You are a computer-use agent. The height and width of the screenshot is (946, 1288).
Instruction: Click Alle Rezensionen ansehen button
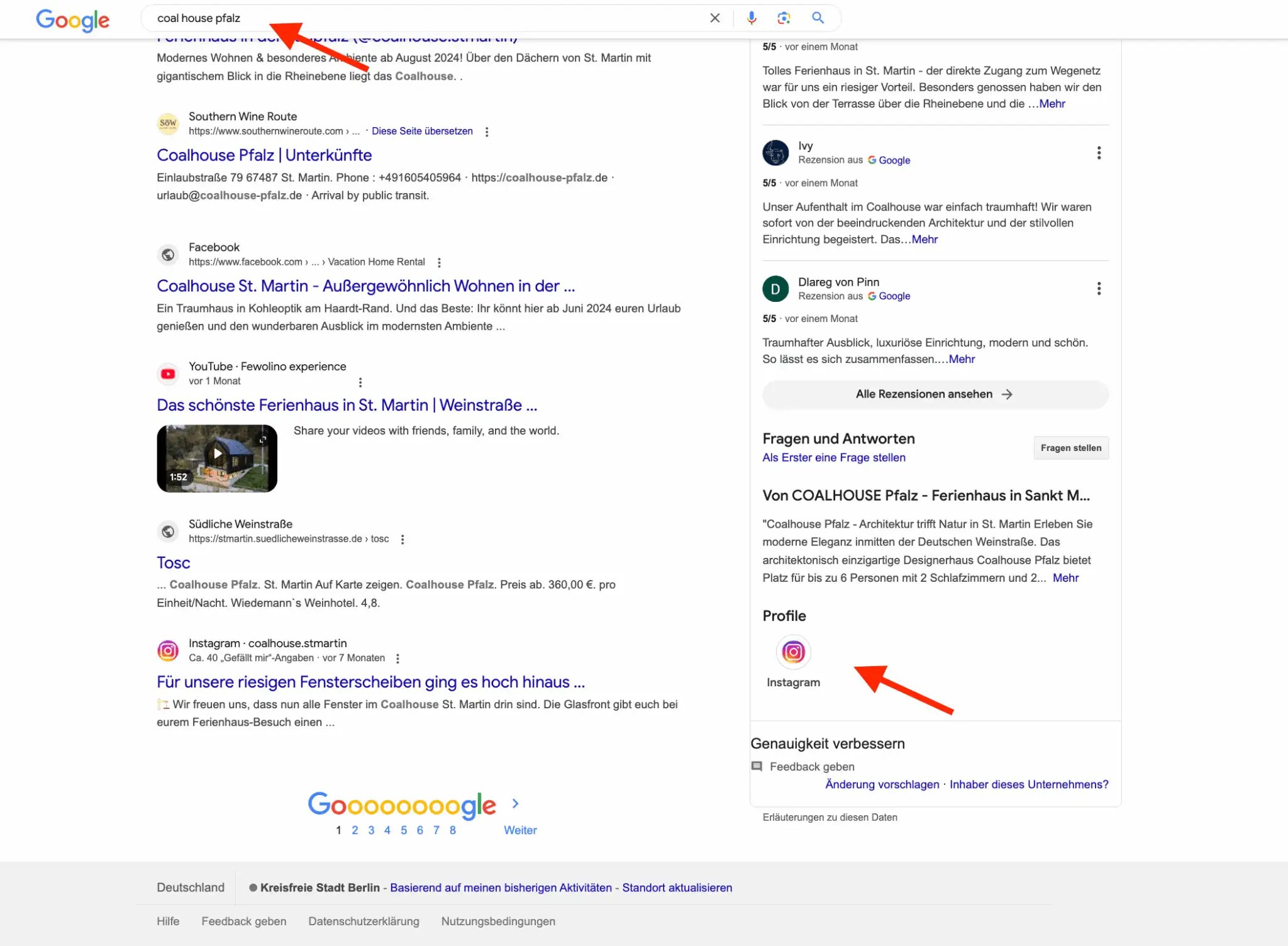[x=935, y=394]
